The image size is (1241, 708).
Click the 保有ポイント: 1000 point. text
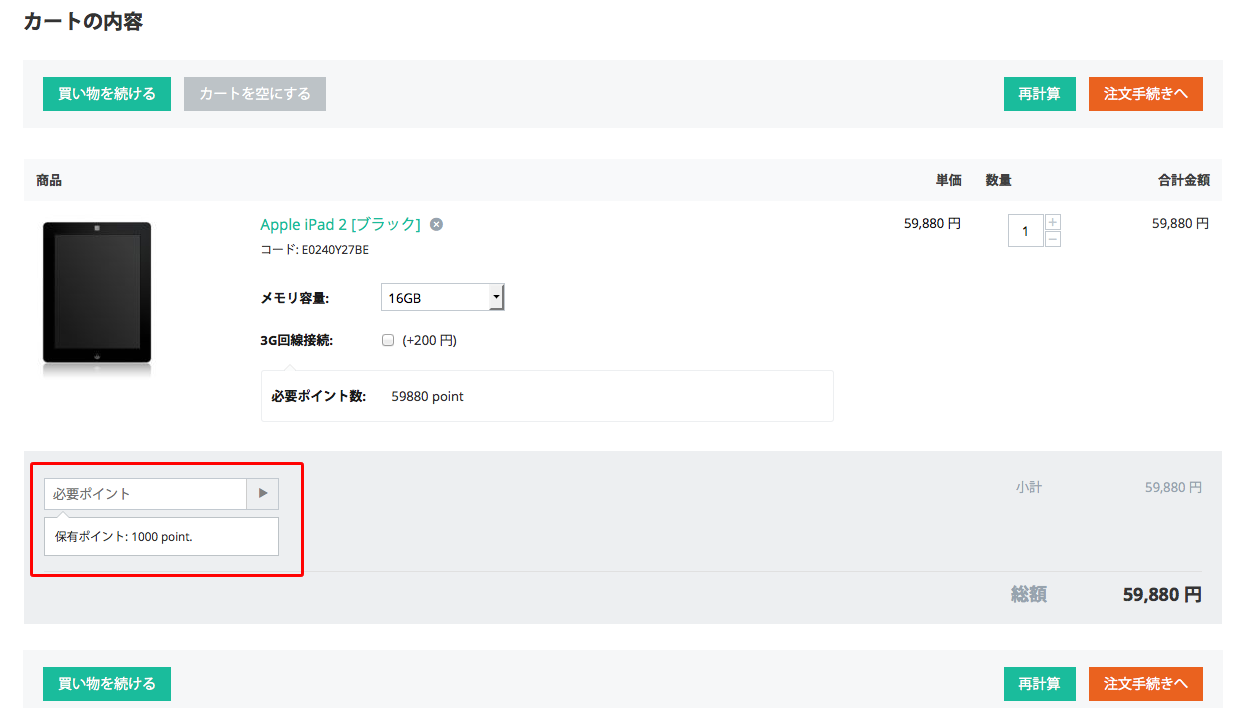click(124, 537)
